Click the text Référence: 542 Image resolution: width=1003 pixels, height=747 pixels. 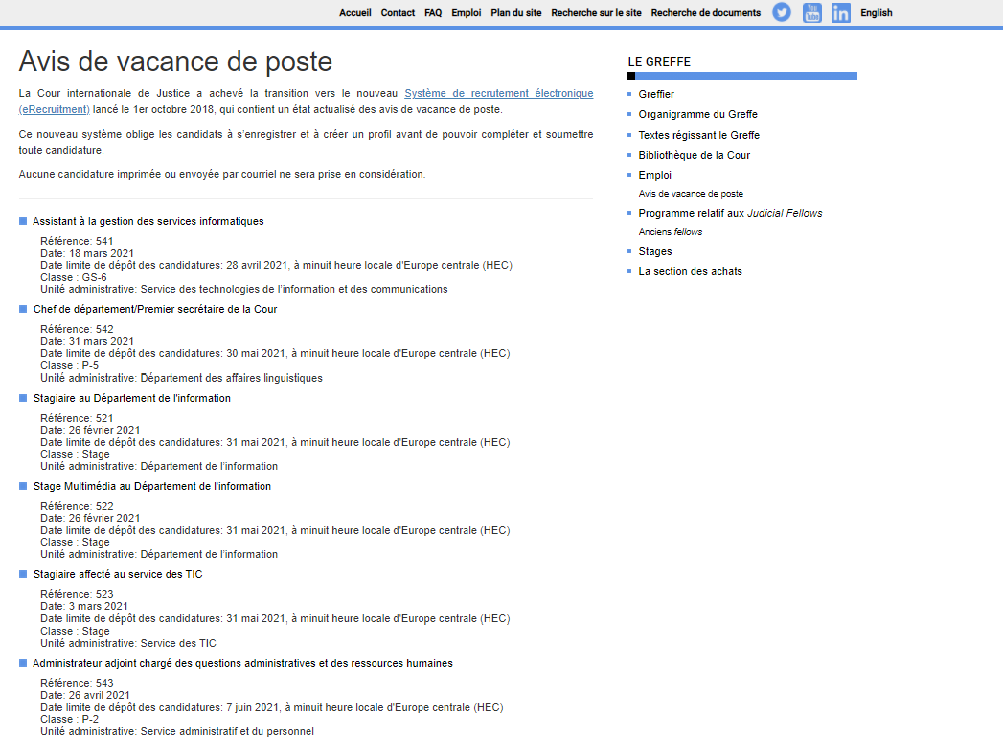[x=77, y=329]
